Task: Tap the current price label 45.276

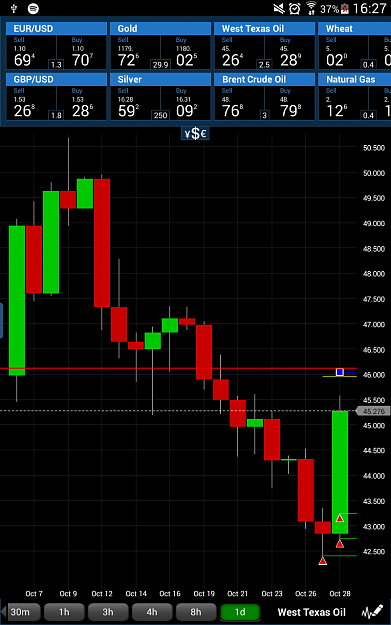Action: [373, 411]
